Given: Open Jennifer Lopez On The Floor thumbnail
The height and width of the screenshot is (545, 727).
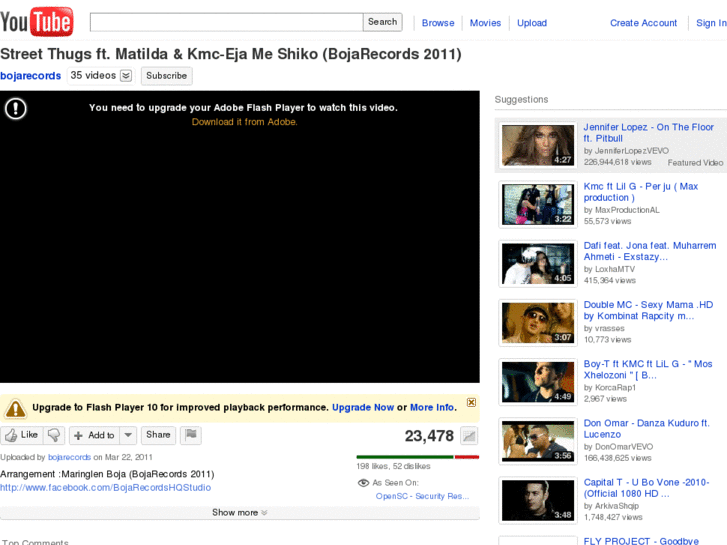Looking at the screenshot, I should point(538,145).
